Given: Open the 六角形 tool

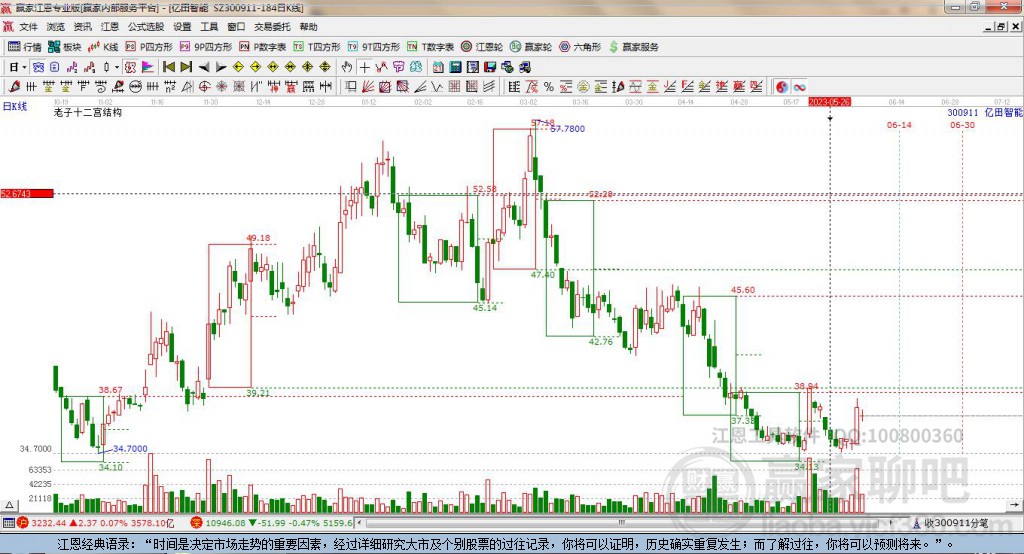Looking at the screenshot, I should [x=580, y=47].
